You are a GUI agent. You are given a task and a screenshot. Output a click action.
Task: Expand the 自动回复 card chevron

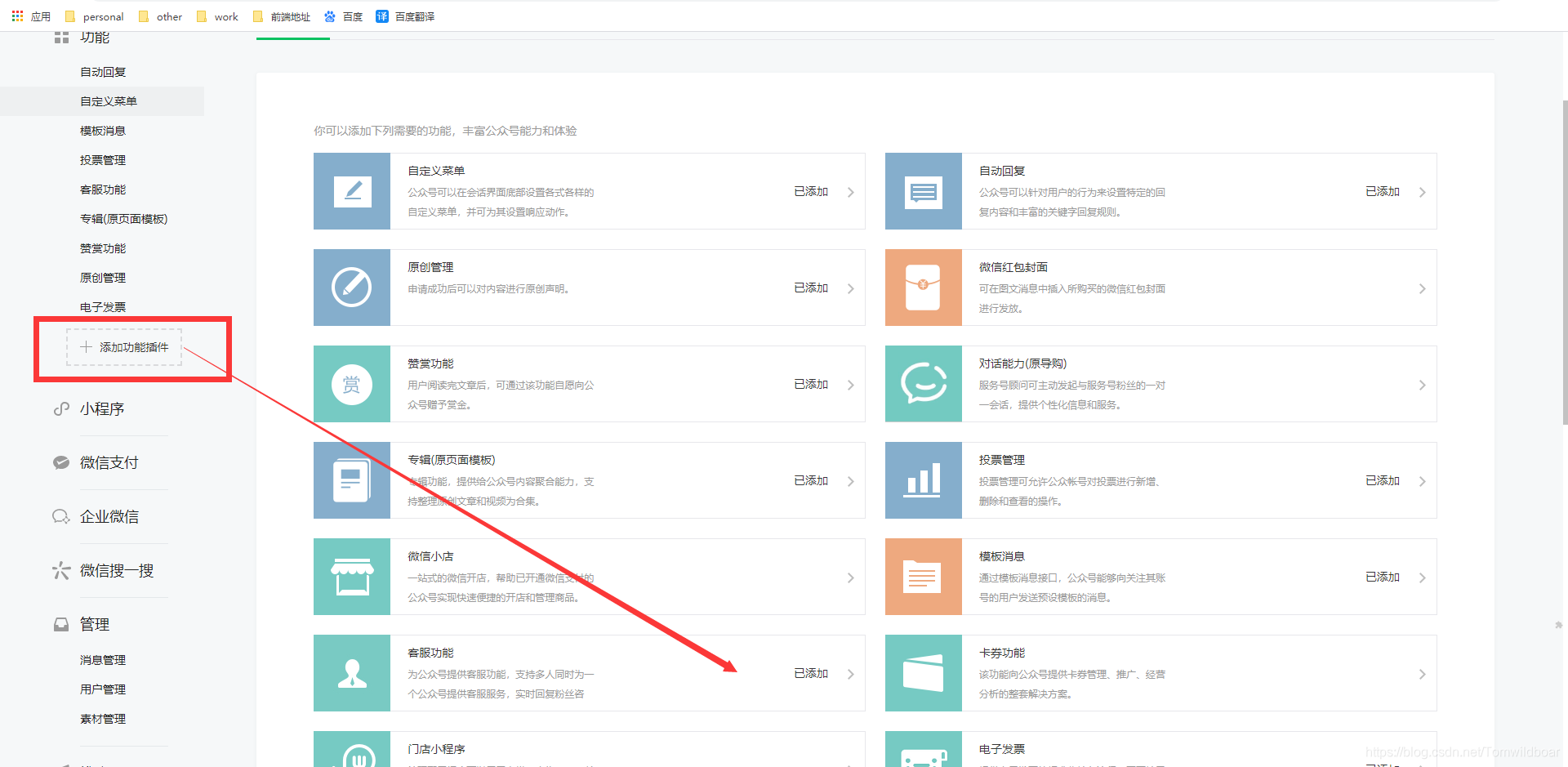[1422, 192]
